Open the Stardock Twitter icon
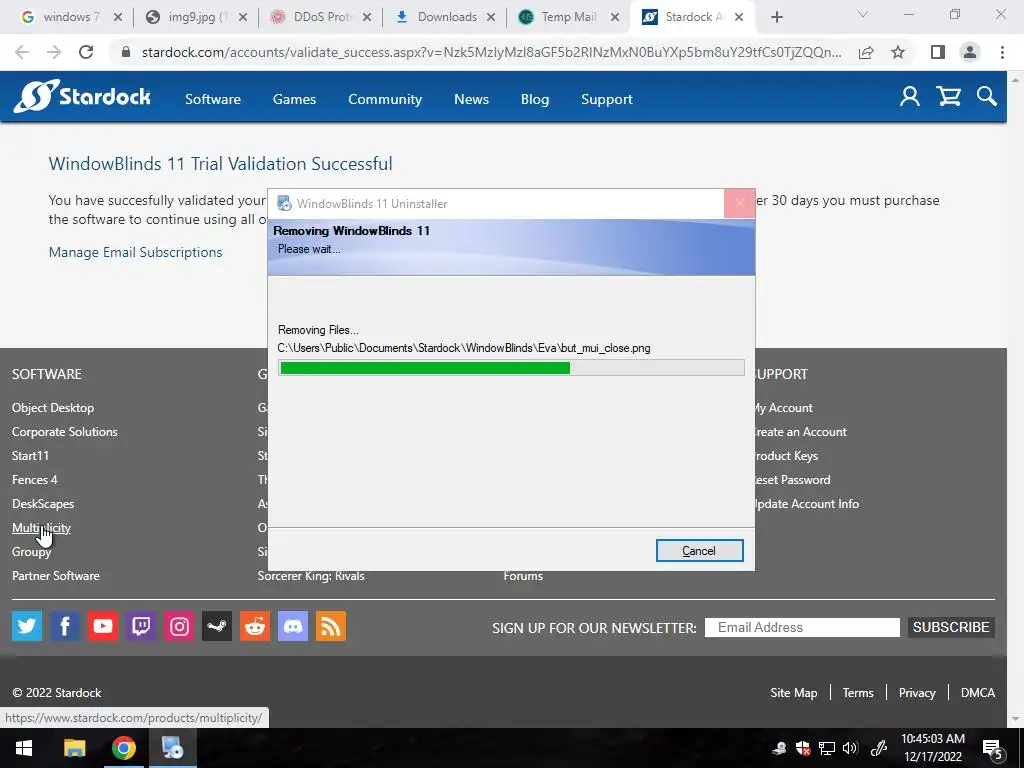Viewport: 1024px width, 768px height. [x=27, y=626]
